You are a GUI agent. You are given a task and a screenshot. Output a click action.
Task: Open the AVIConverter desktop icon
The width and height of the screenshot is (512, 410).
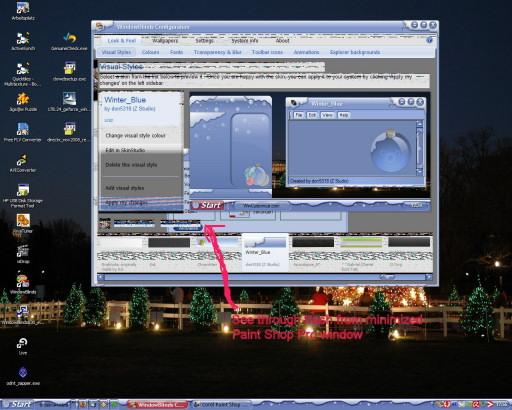coord(23,163)
